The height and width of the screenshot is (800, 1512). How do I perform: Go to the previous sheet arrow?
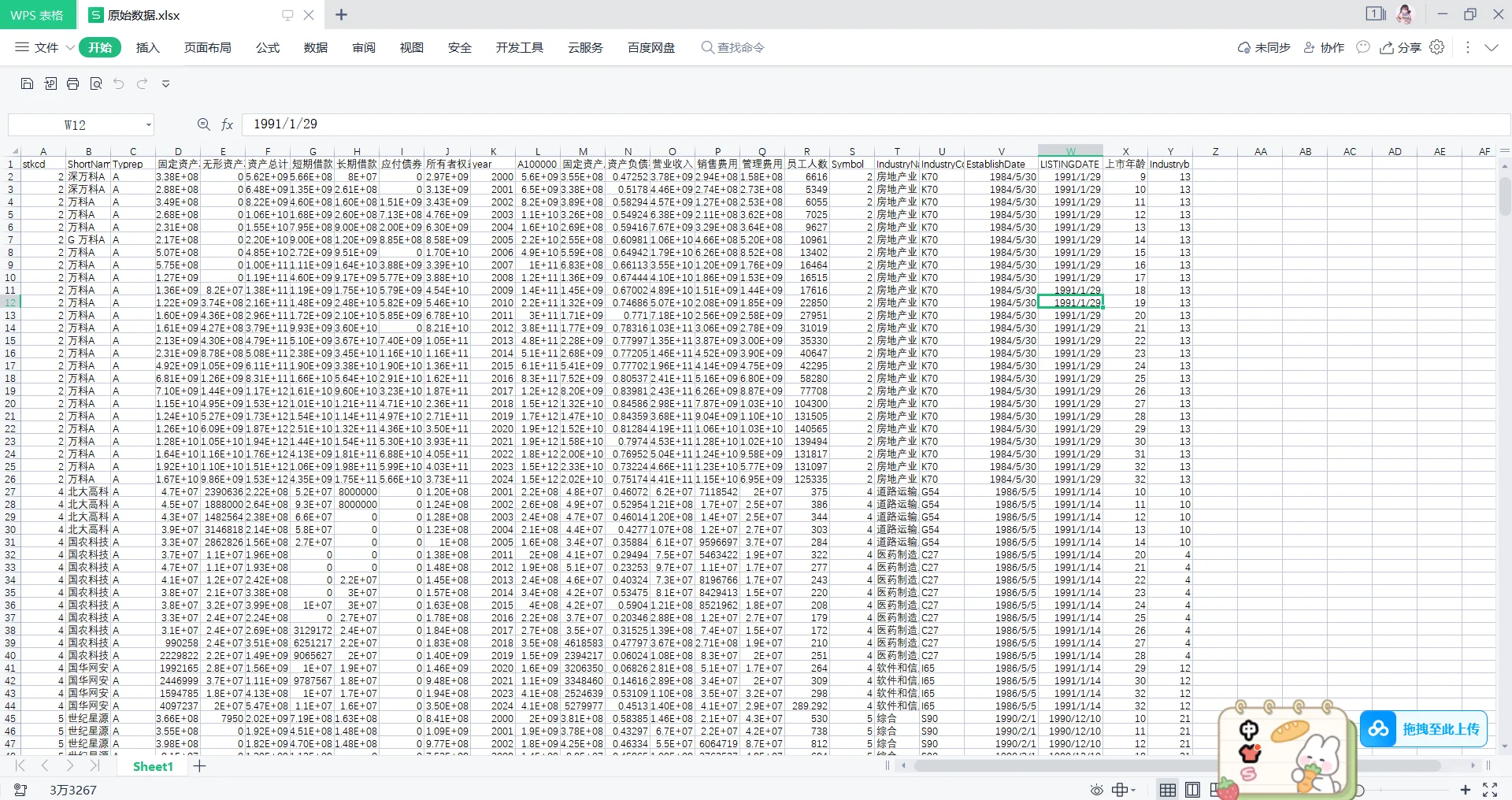[45, 765]
